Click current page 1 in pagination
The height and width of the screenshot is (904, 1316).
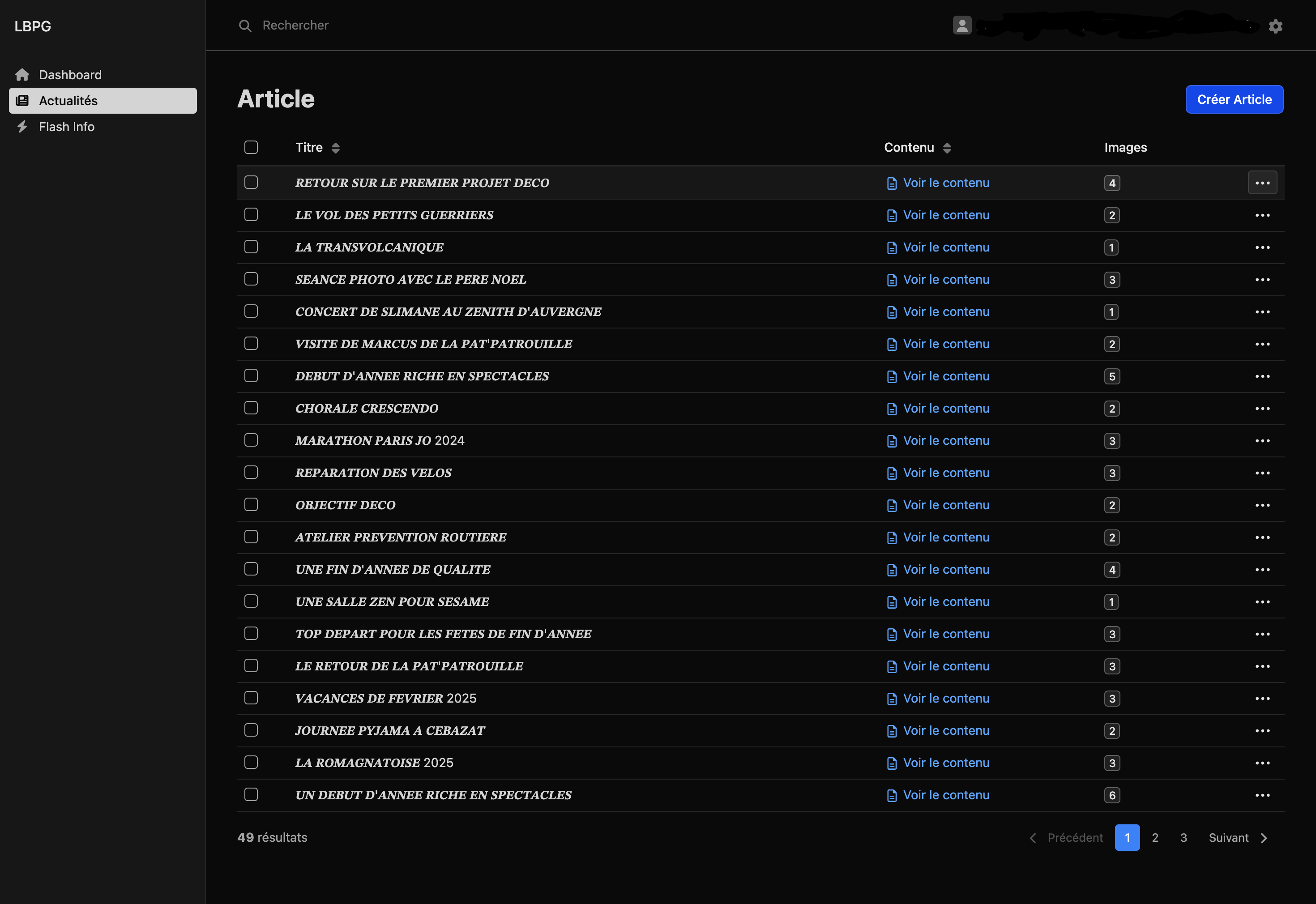[x=1127, y=838]
